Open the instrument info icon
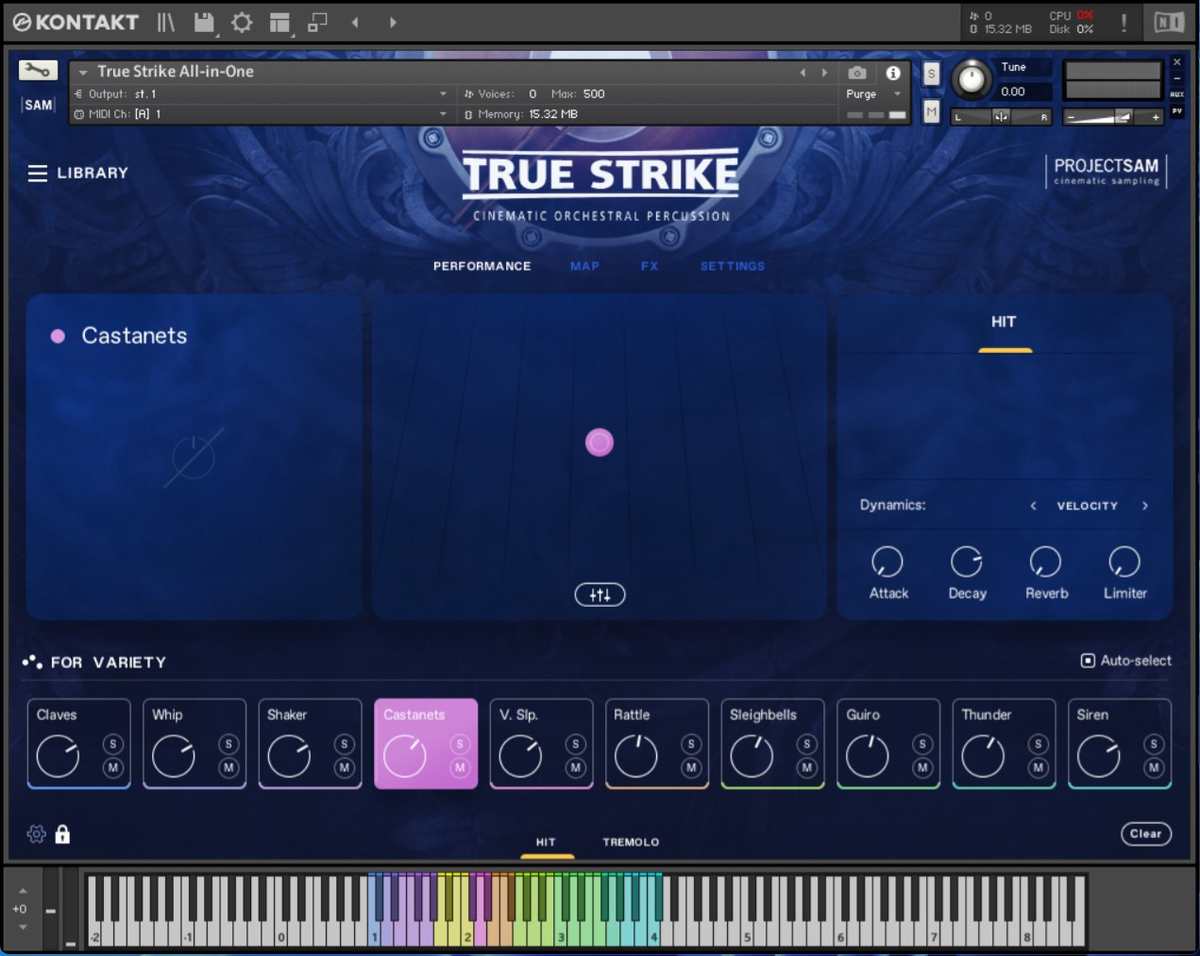1200x956 pixels. point(893,72)
